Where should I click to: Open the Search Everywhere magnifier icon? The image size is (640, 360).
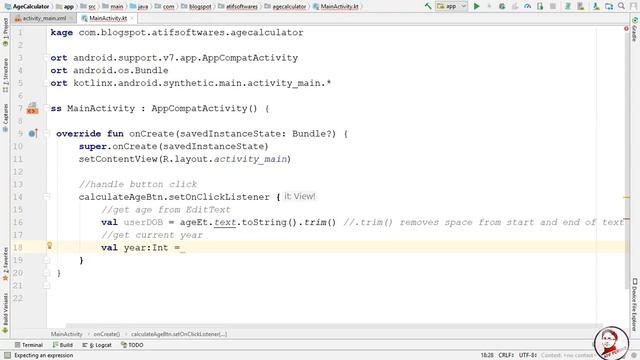point(622,6)
